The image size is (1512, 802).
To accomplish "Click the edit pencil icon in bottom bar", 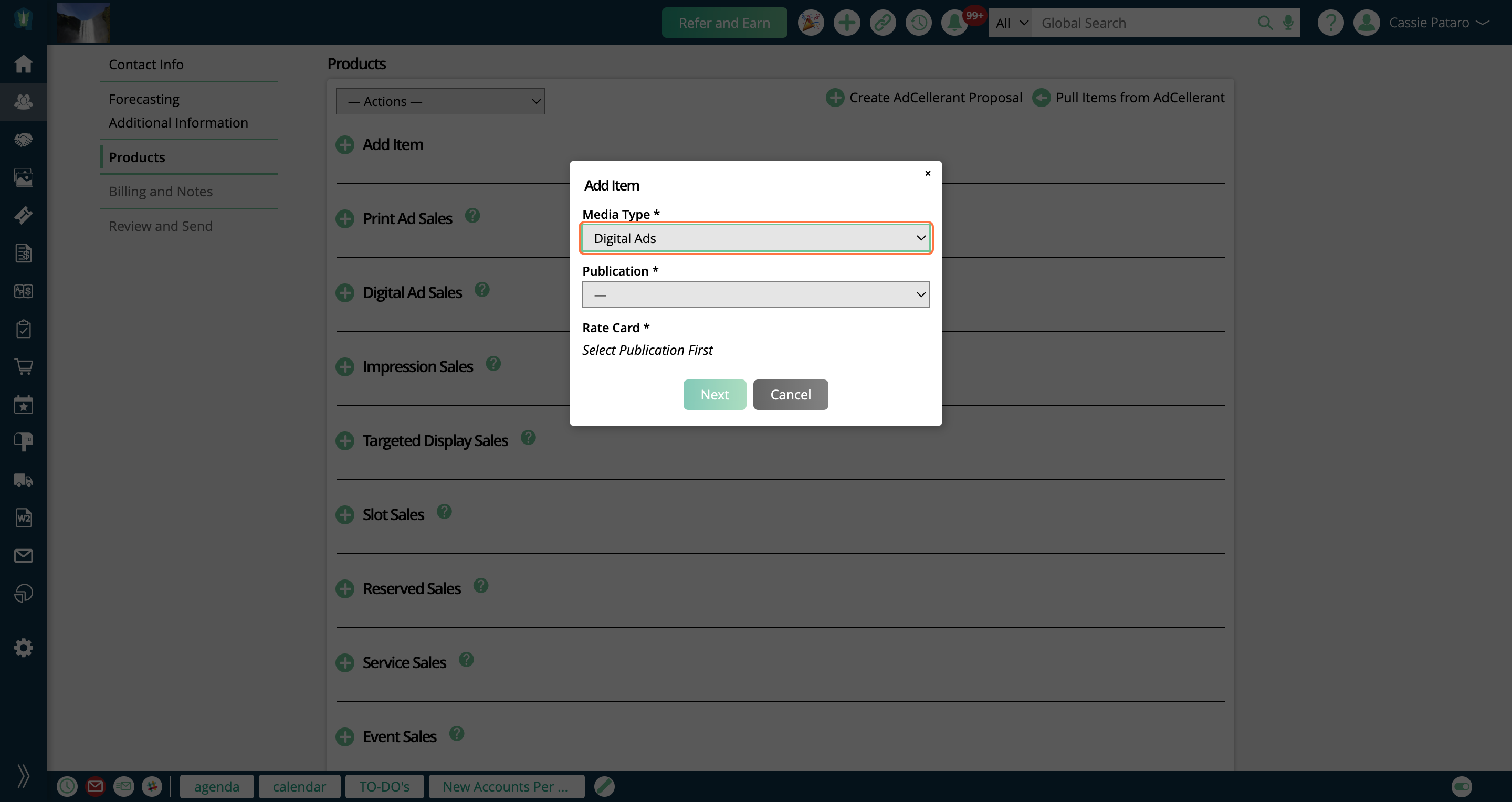I will pos(604,786).
